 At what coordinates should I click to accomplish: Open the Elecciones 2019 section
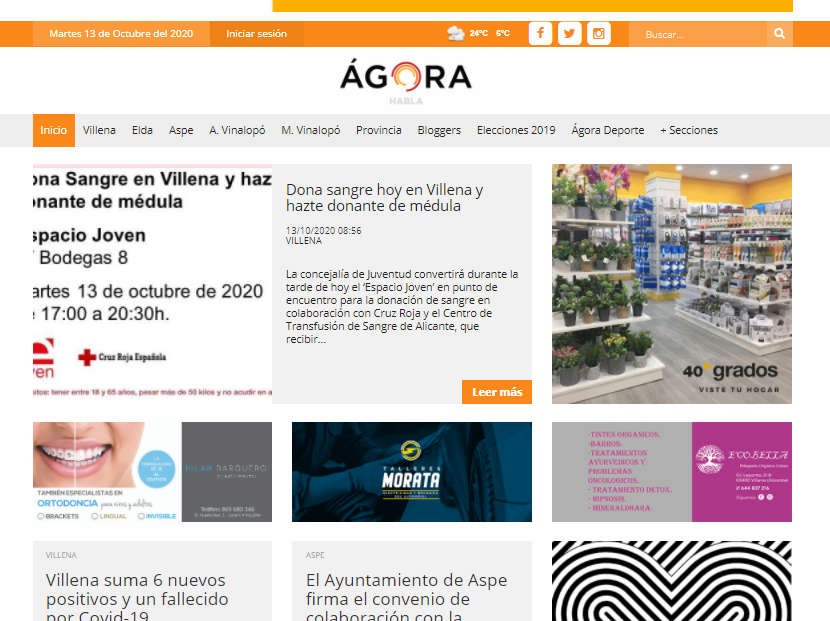516,130
